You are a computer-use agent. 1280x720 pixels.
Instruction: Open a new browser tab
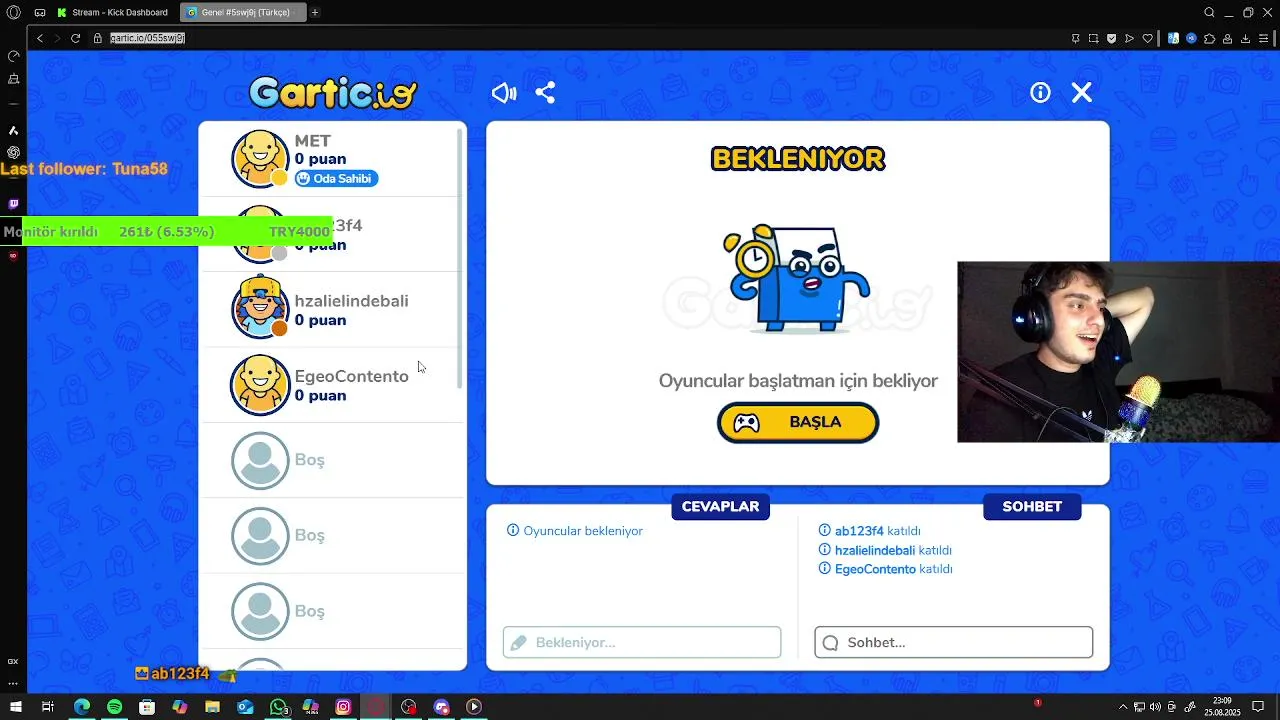[x=315, y=12]
